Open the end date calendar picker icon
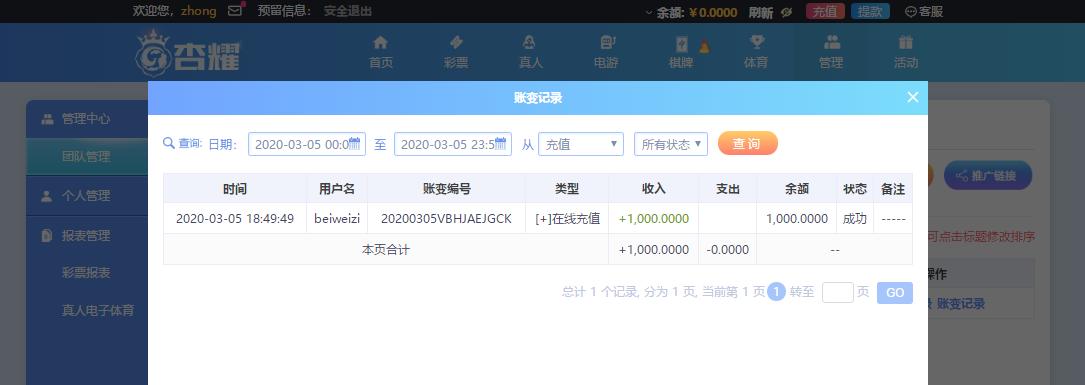Screen dimensions: 1085x385 pos(500,144)
